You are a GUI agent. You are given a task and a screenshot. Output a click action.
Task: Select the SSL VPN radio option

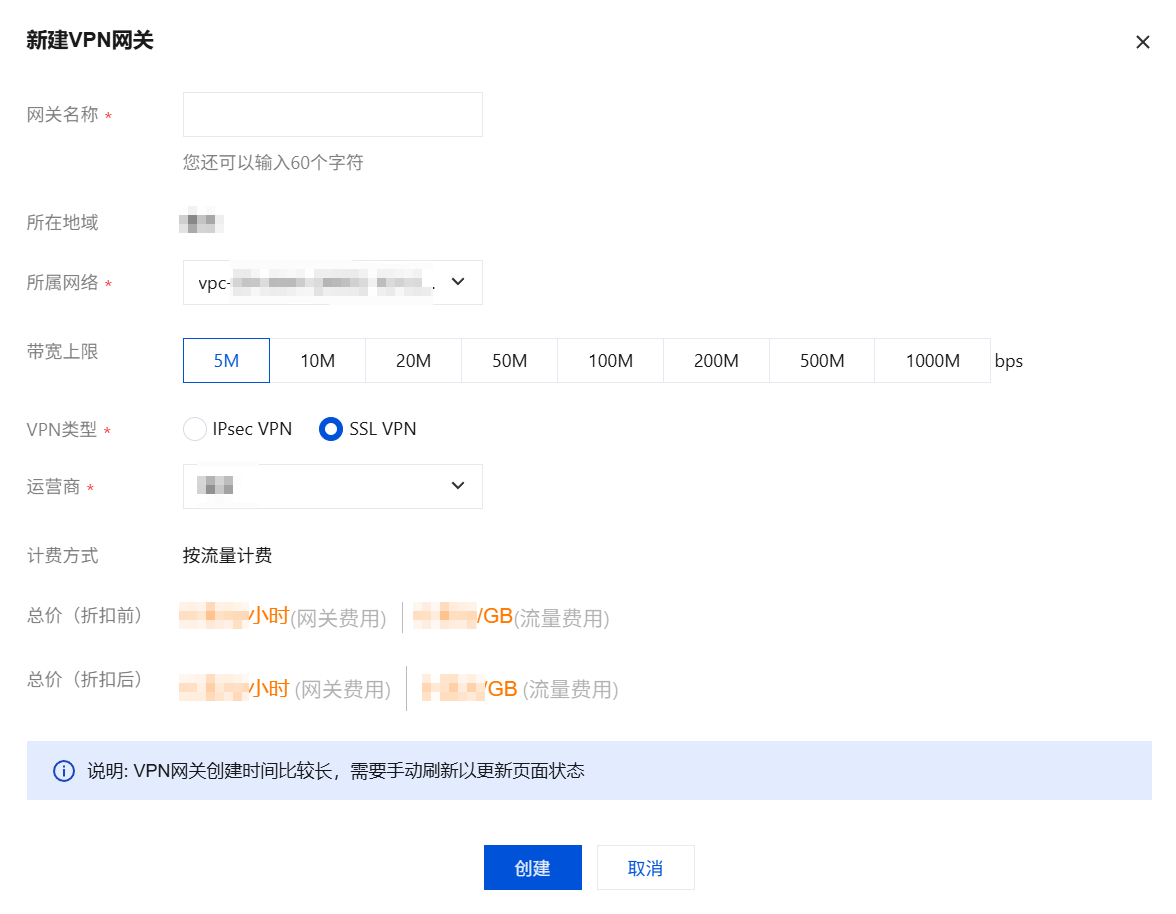[331, 429]
